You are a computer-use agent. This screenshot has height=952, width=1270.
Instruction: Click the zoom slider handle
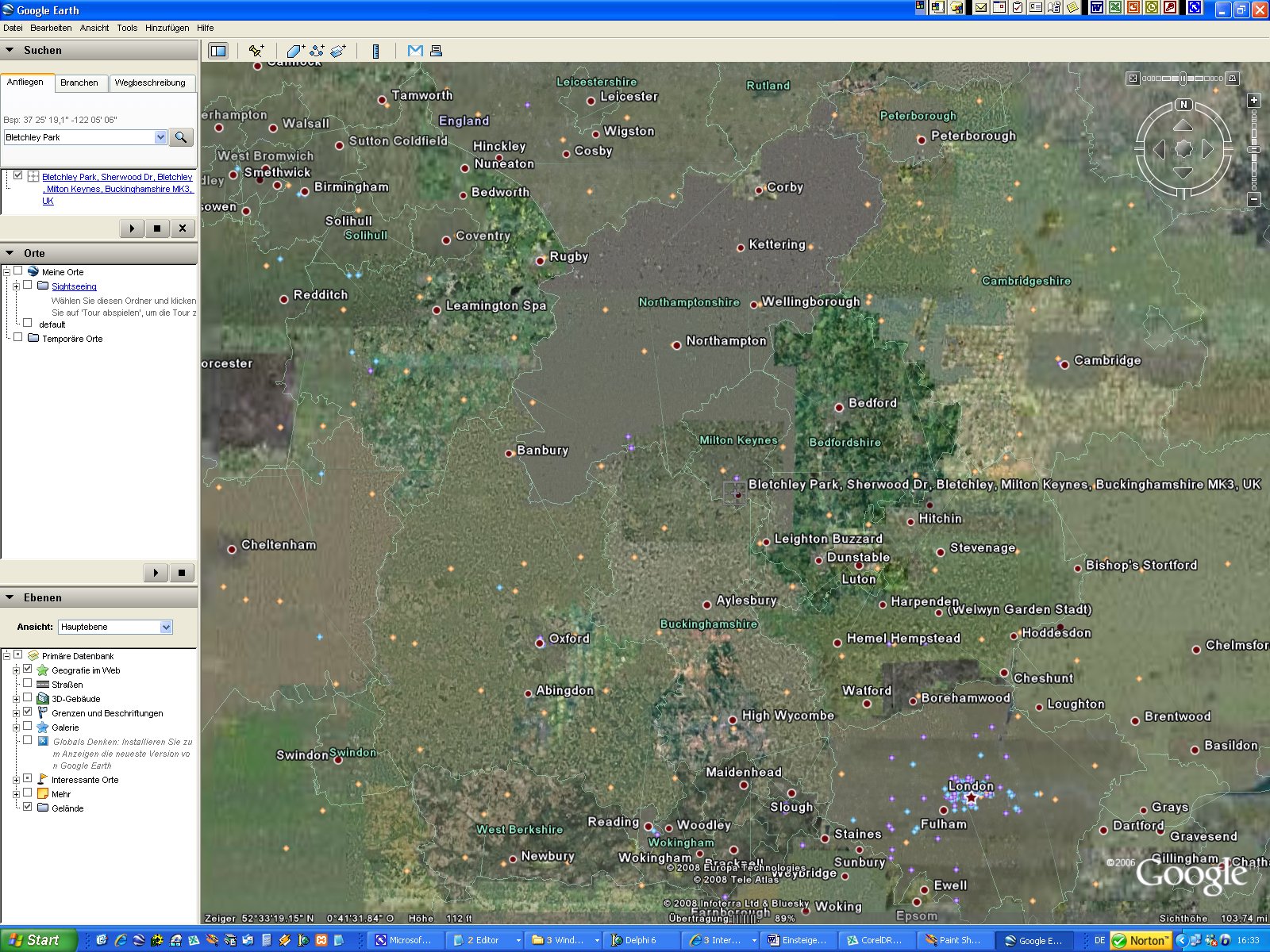[1254, 149]
